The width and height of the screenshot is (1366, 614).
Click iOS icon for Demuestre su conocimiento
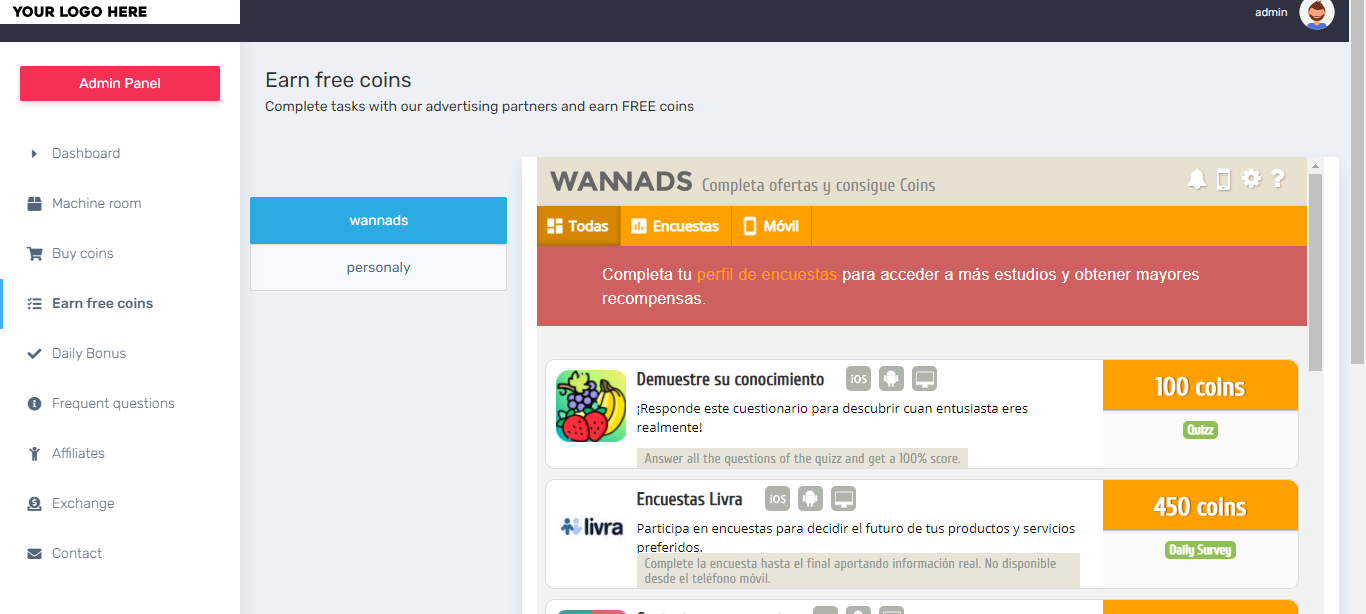tap(858, 379)
